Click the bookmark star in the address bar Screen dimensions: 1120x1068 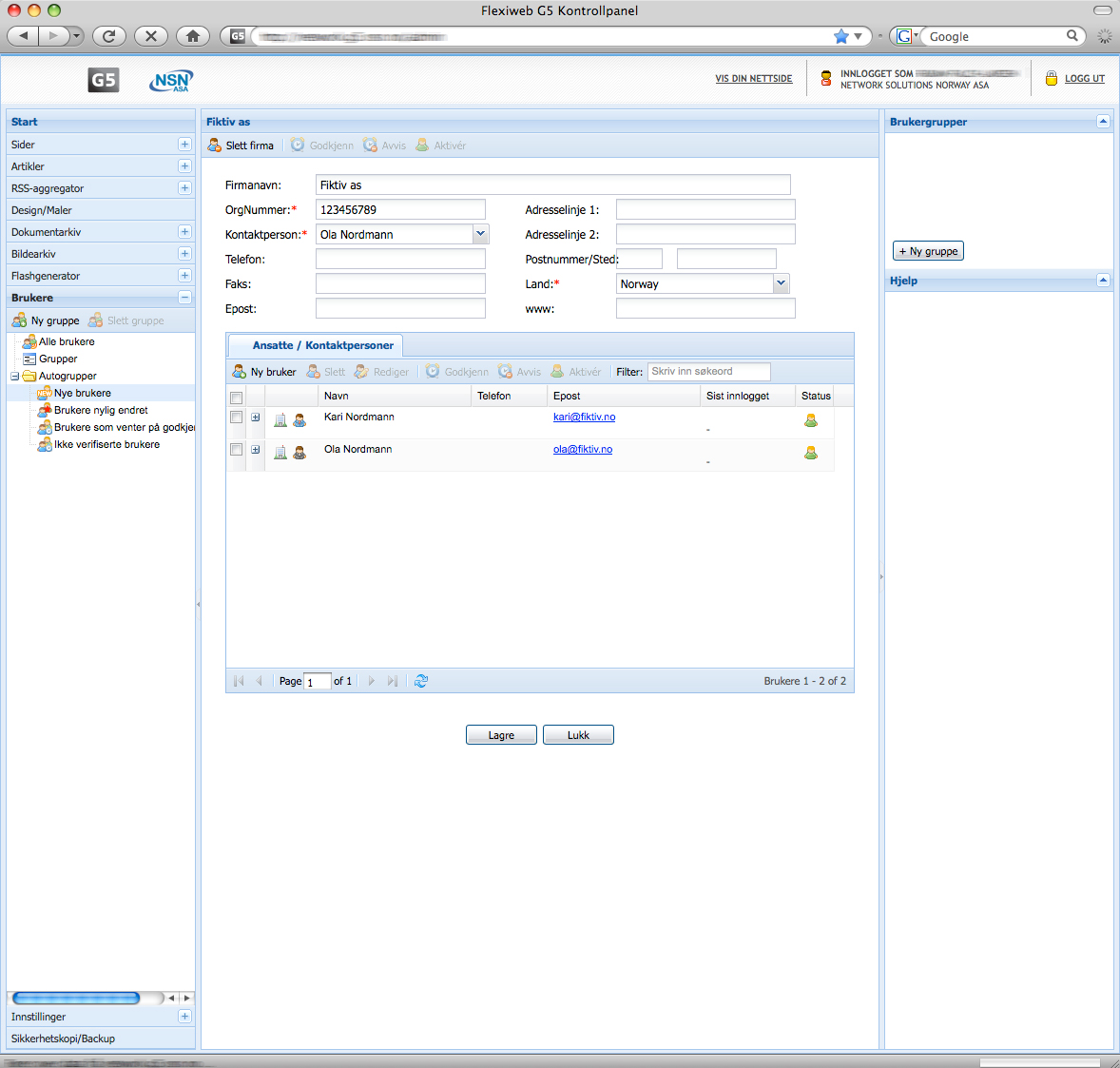point(840,36)
